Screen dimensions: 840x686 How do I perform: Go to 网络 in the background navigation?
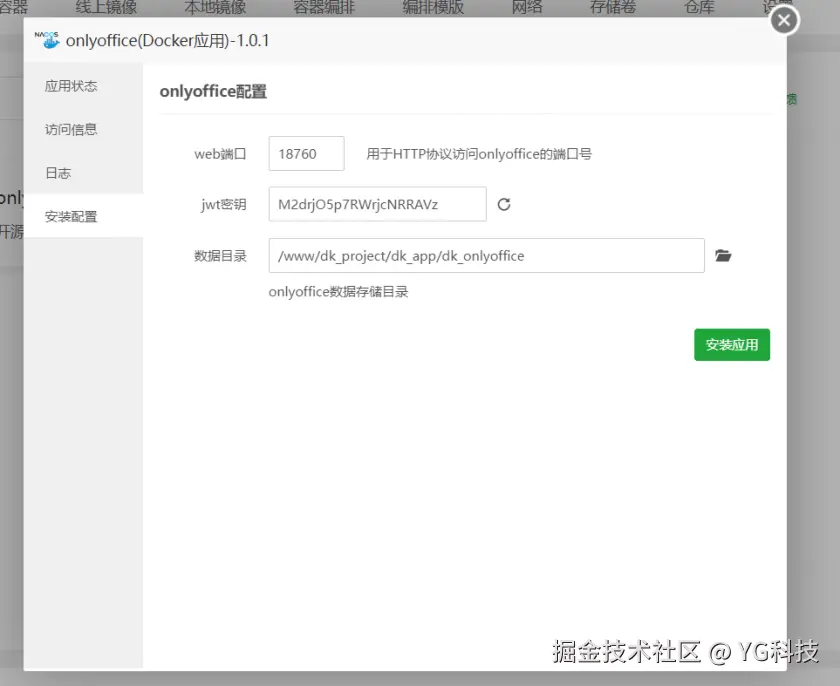click(x=527, y=7)
